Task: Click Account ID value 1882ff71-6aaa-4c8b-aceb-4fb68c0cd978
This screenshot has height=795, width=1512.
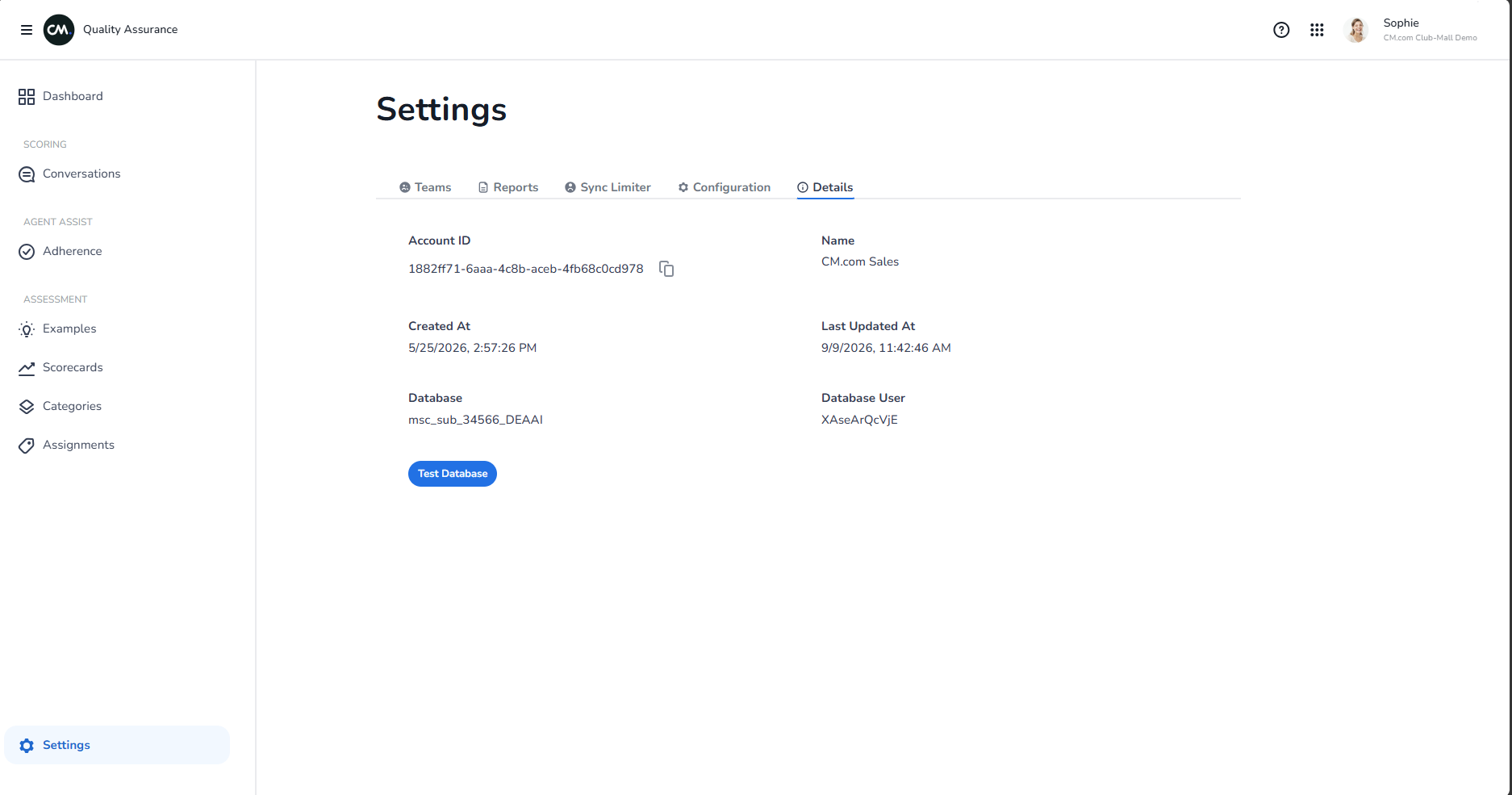Action: [x=526, y=269]
